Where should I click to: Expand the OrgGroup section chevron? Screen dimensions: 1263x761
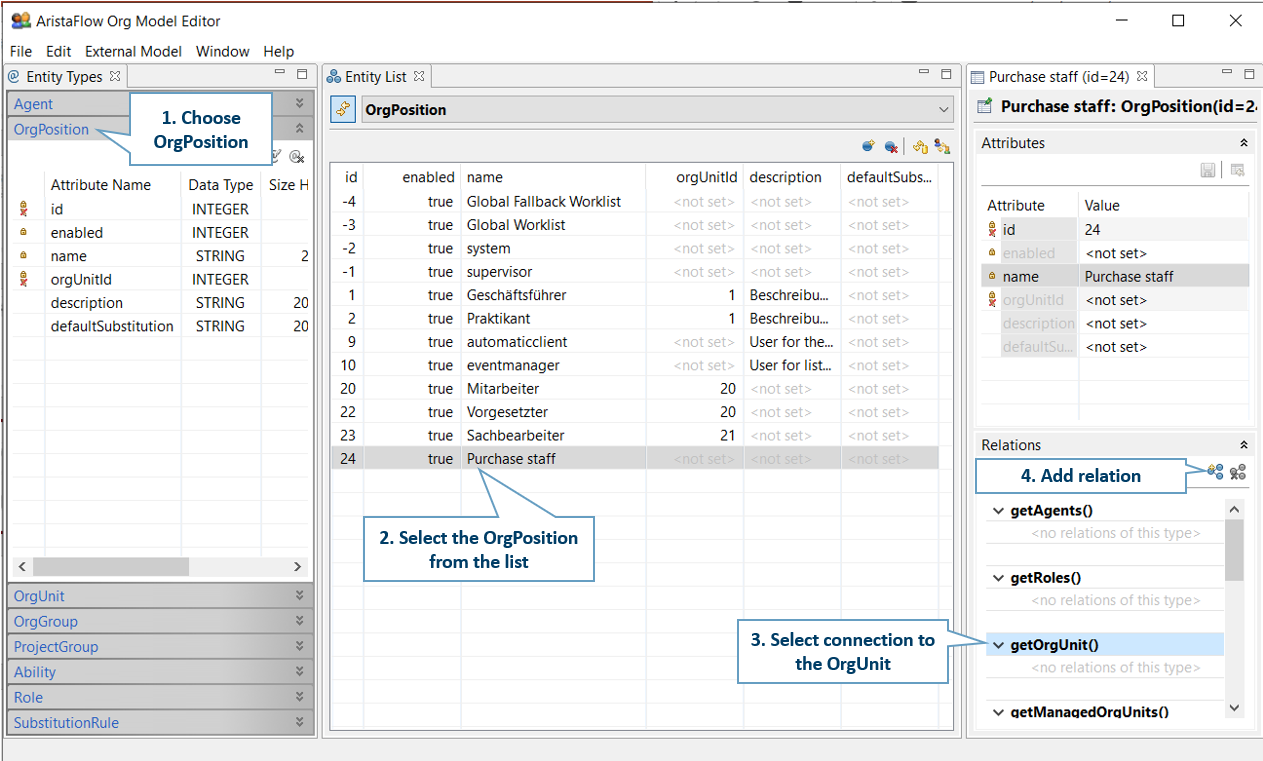(299, 621)
